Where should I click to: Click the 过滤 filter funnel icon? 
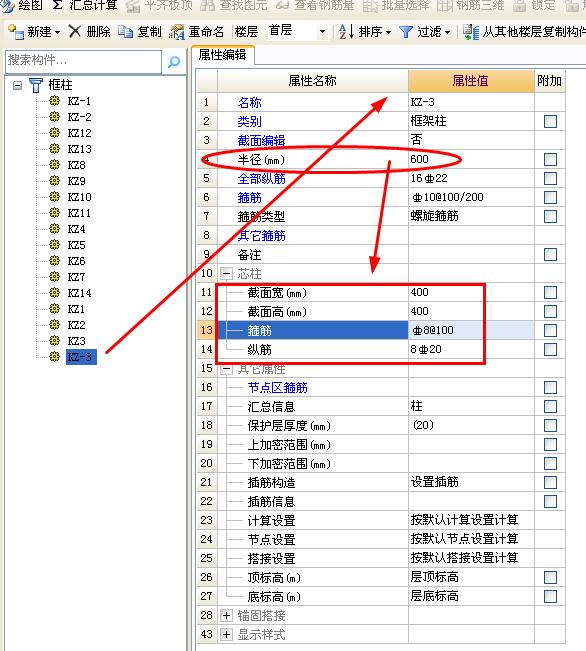(x=405, y=32)
